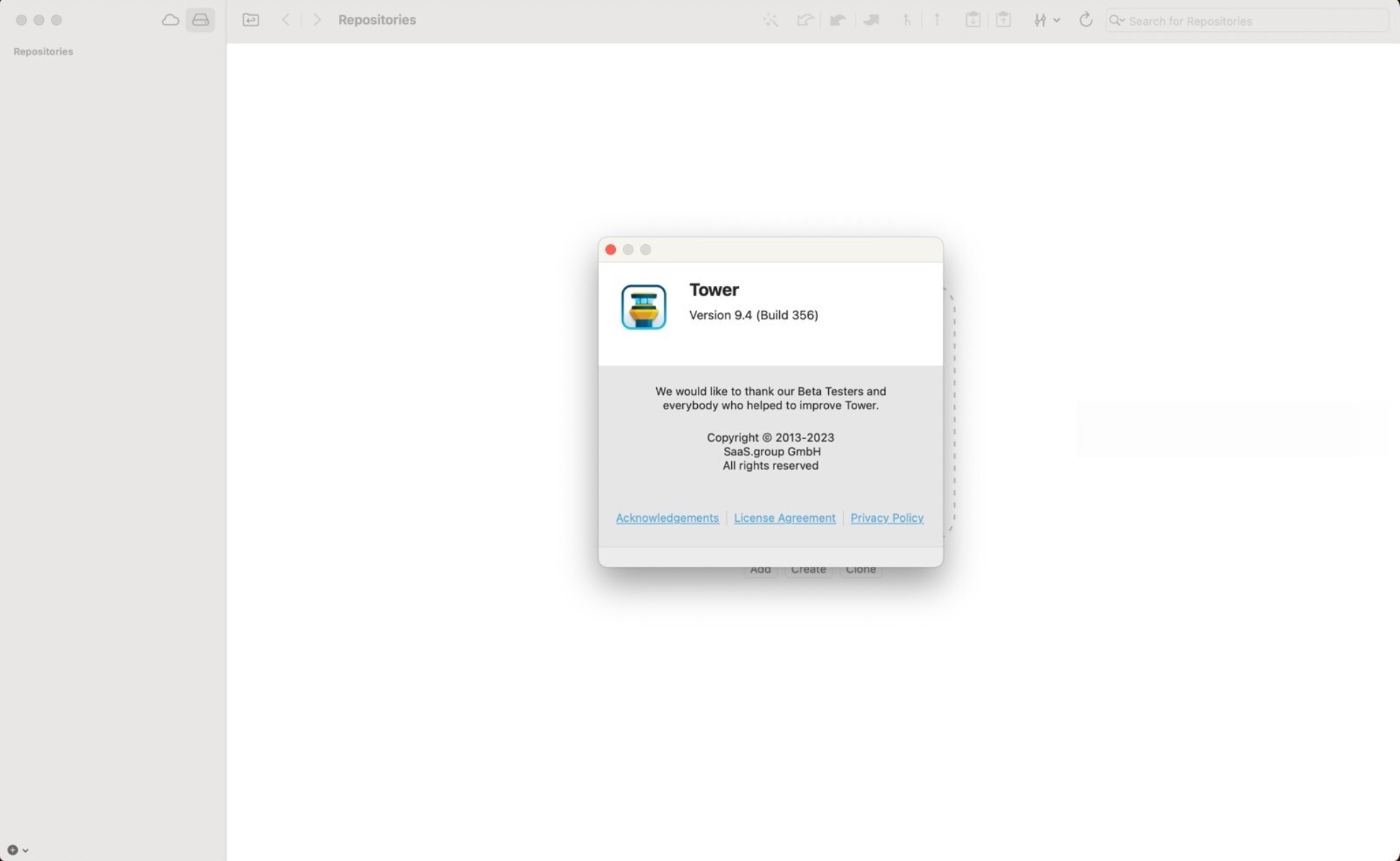
Task: Click the All rights reserved text
Action: [771, 466]
